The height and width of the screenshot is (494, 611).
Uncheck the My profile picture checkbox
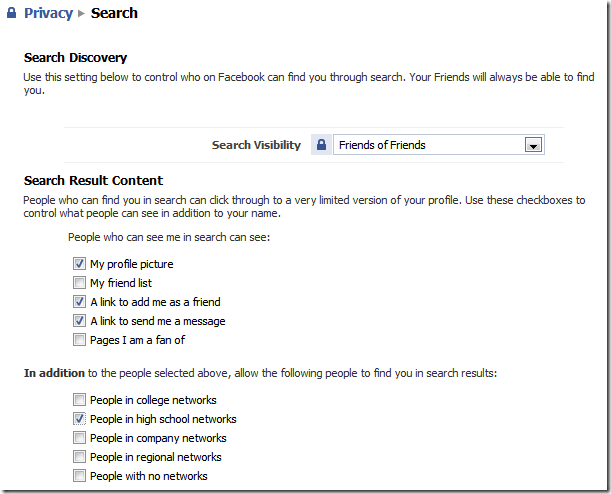[x=79, y=264]
